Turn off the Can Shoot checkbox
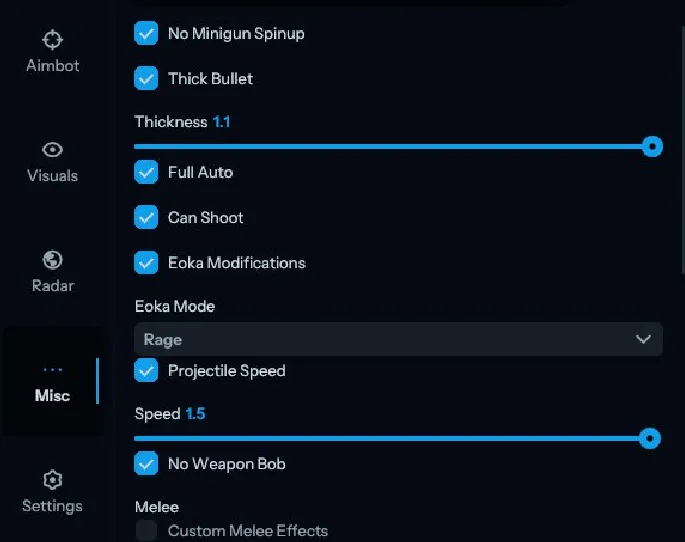Viewport: 685px width, 542px height. pyautogui.click(x=147, y=217)
